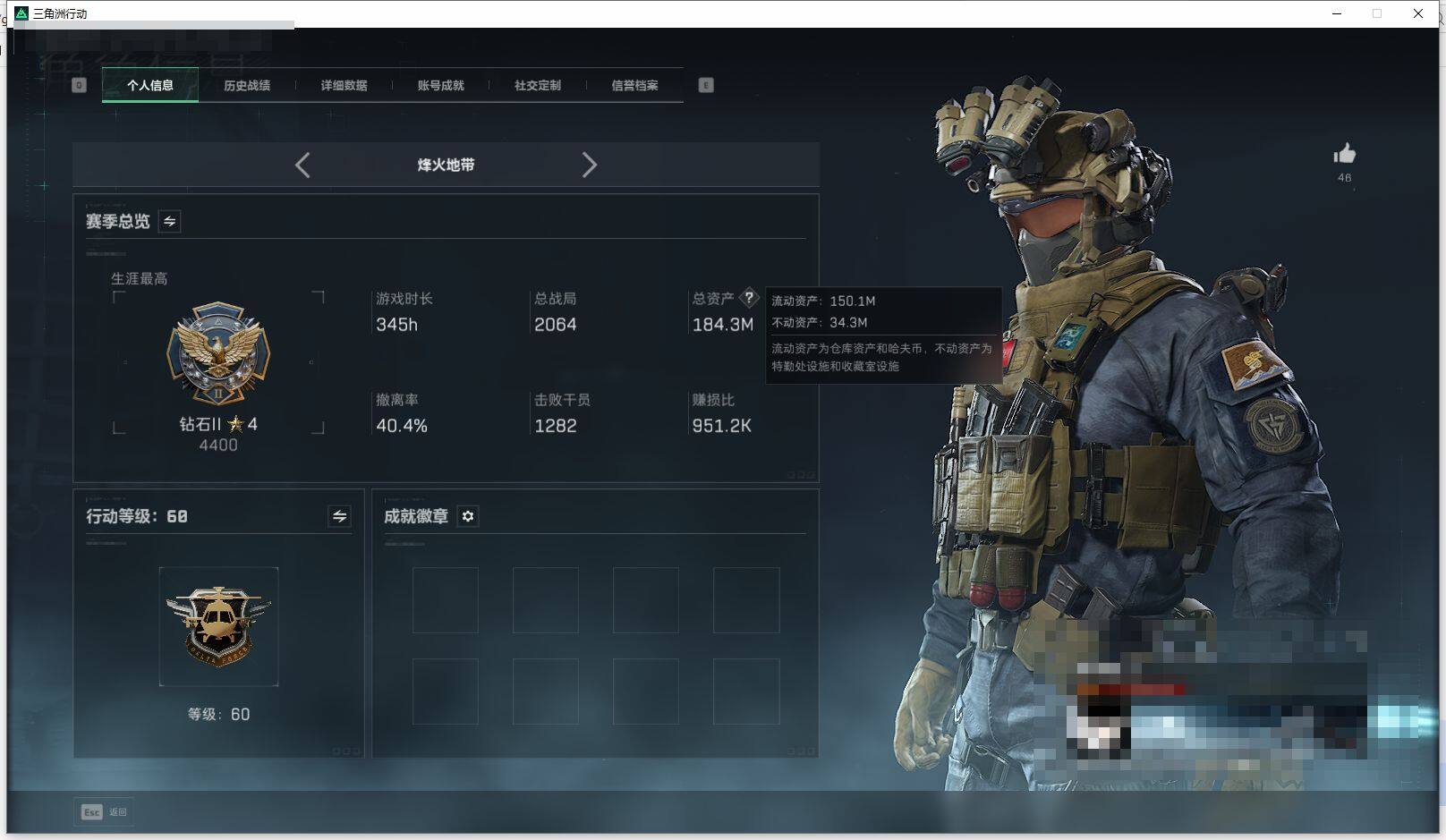This screenshot has height=840, width=1446.
Task: Click the 等级: 60 label
Action: 218,714
